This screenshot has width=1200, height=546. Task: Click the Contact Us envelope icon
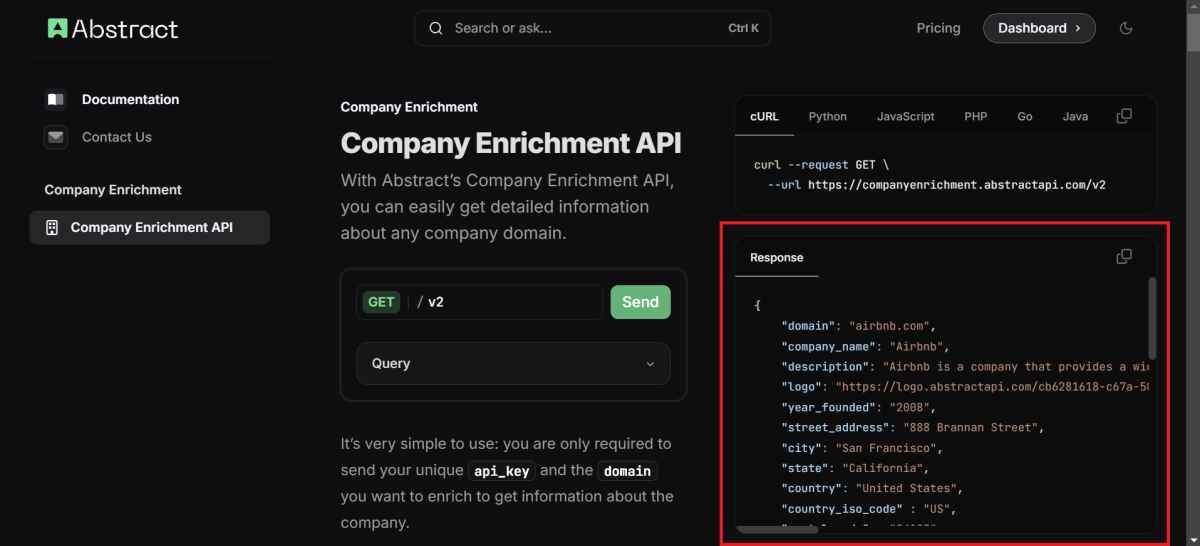pyautogui.click(x=55, y=137)
